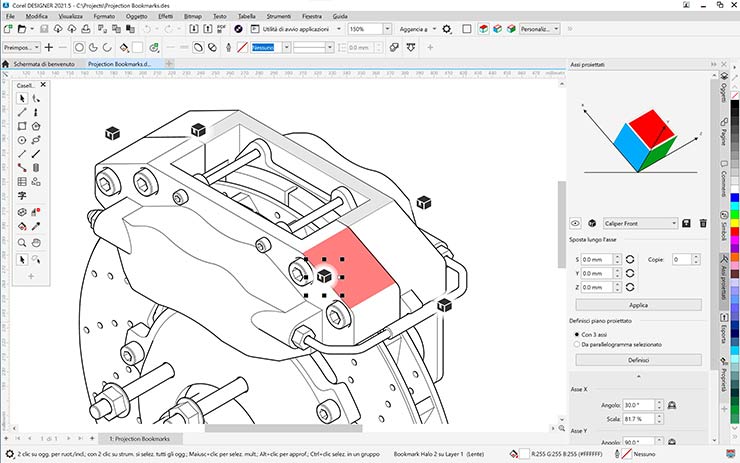Image resolution: width=740 pixels, height=463 pixels.
Task: Open the Caliper Front preset dropdown
Action: coord(672,224)
